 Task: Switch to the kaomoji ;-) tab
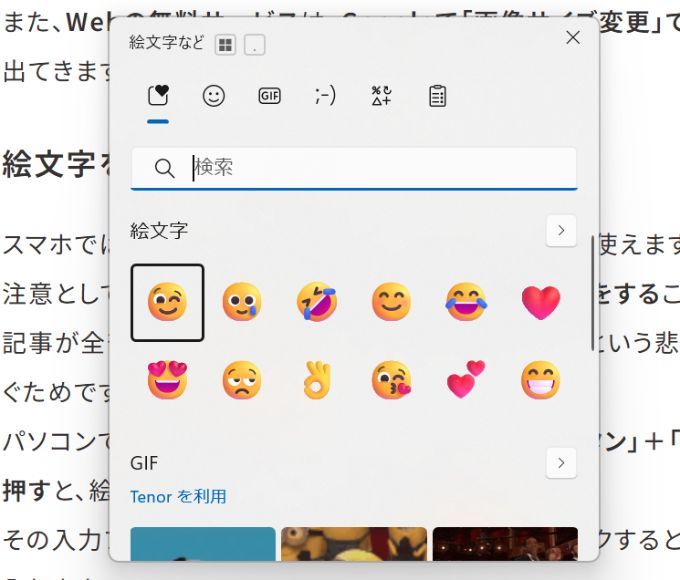325,96
